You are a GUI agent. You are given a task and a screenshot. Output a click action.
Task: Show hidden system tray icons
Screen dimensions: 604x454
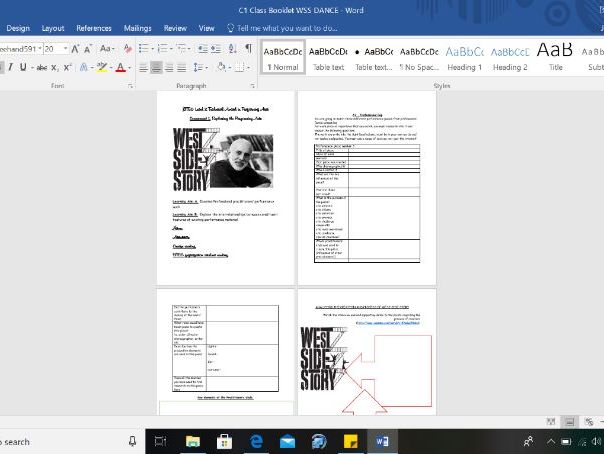coord(551,441)
